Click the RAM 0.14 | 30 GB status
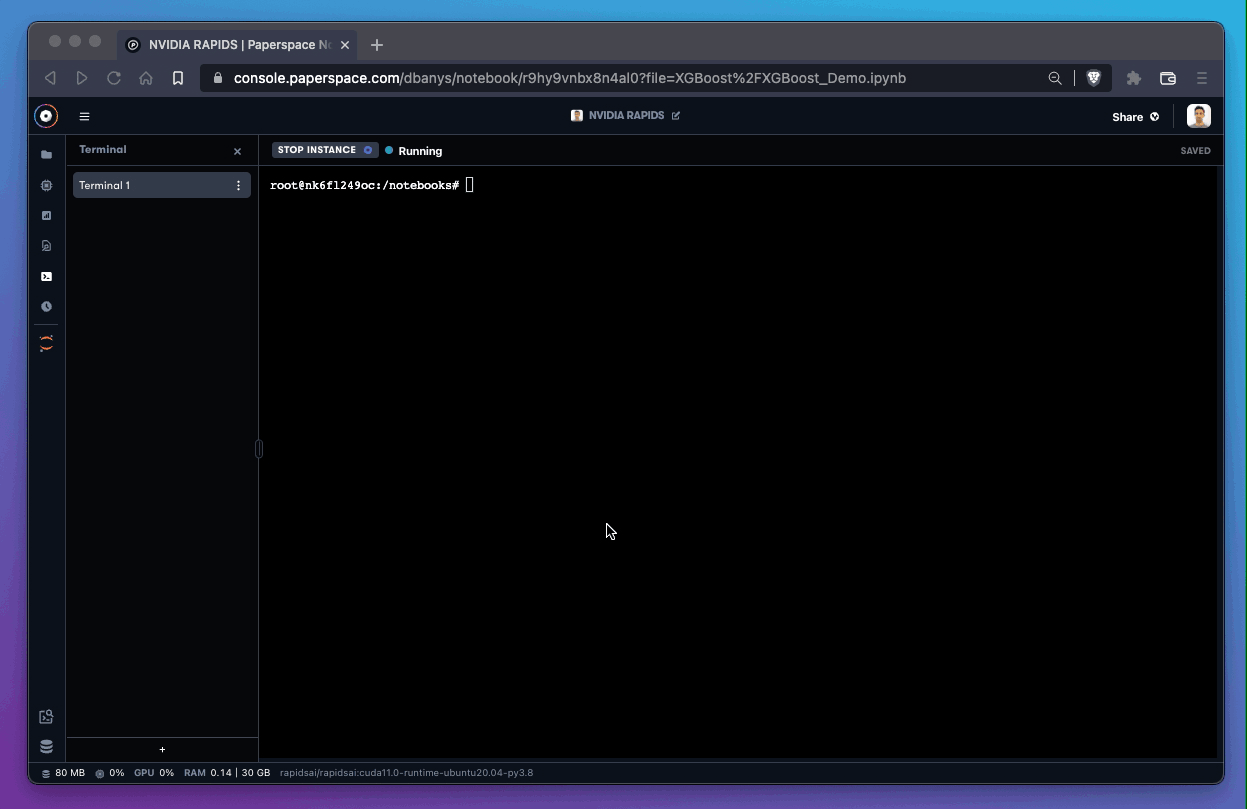This screenshot has height=809, width=1247. [x=227, y=773]
